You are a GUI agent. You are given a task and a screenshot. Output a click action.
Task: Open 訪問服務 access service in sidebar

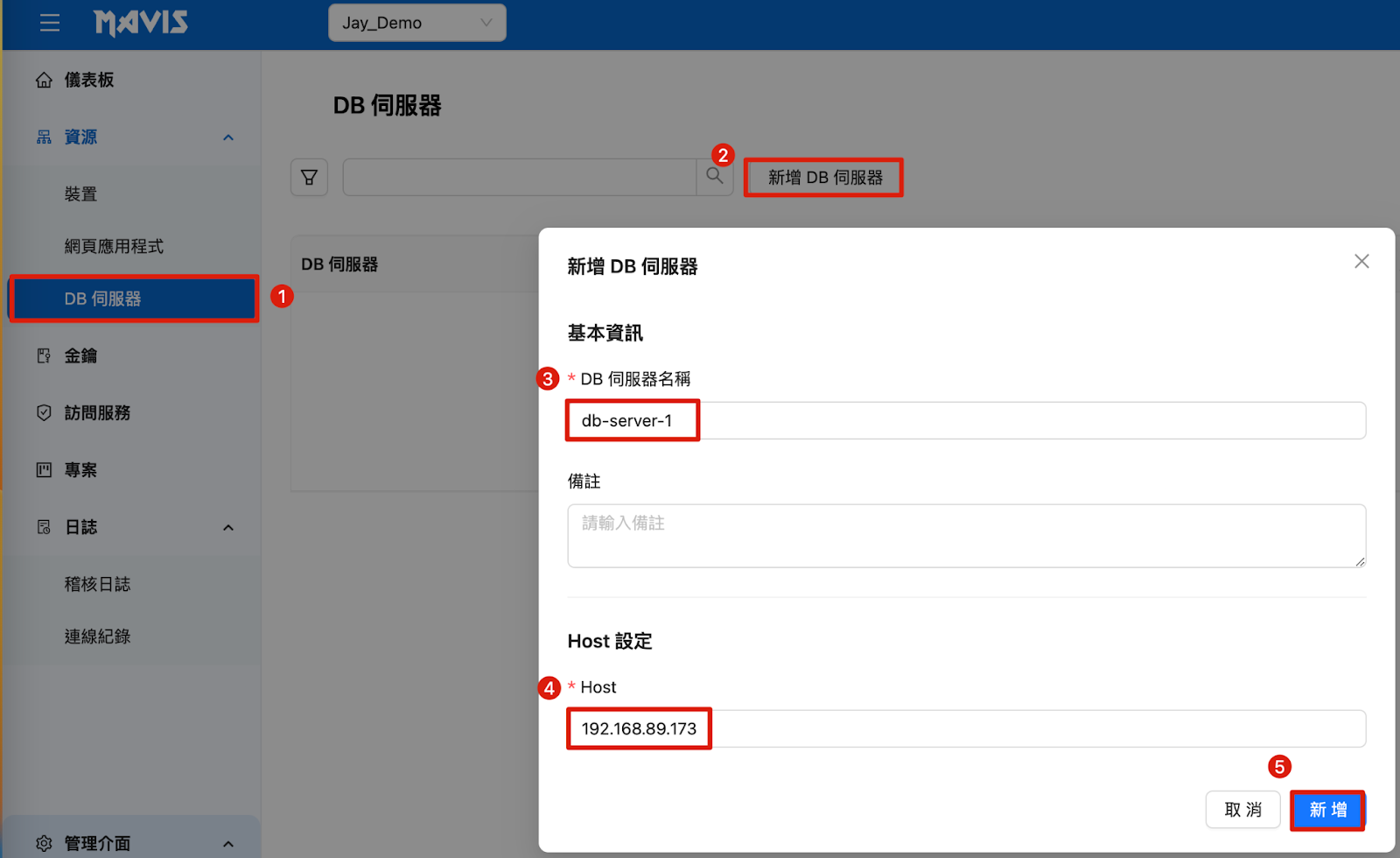pos(96,412)
